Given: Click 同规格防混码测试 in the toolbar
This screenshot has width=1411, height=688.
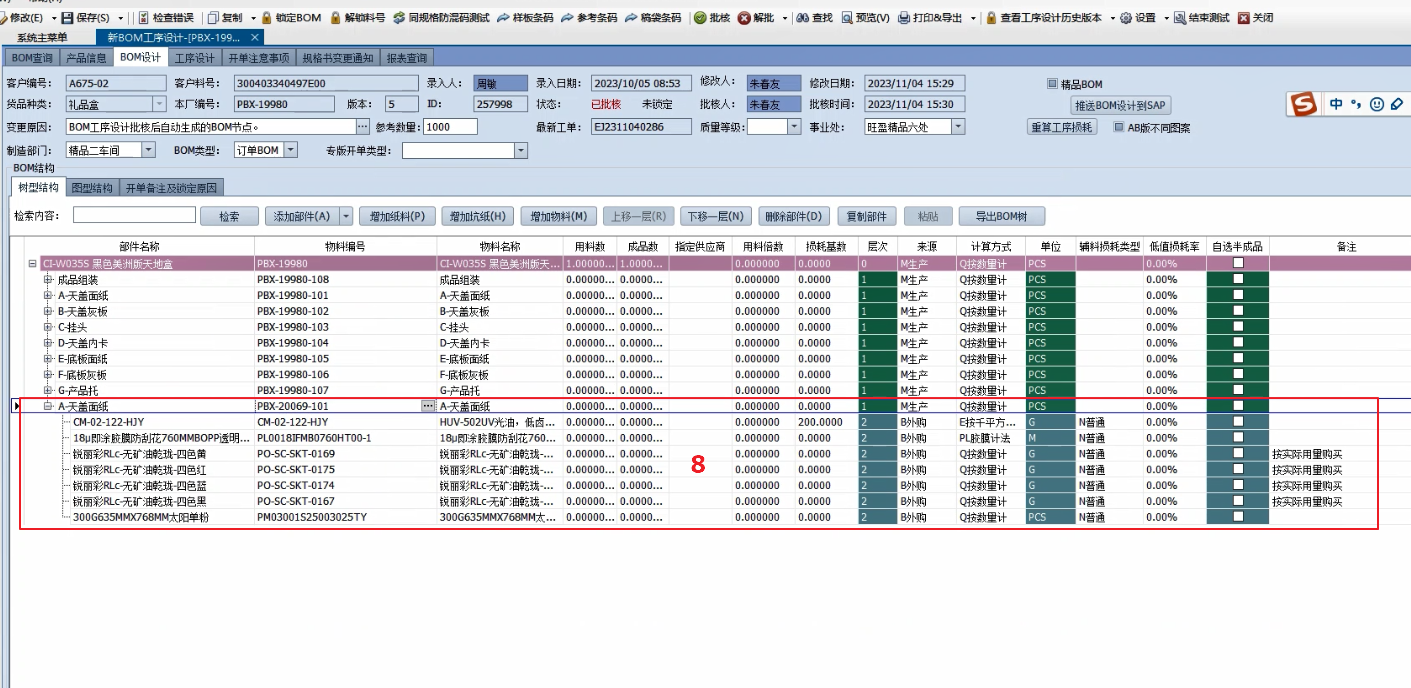Looking at the screenshot, I should tap(442, 18).
